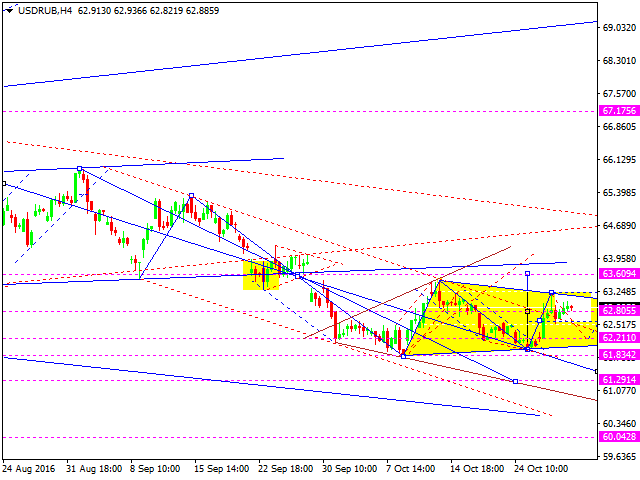Image resolution: width=640 pixels, height=480 pixels.
Task: Click the 8 Sep 10:00 time label
Action: click(155, 469)
